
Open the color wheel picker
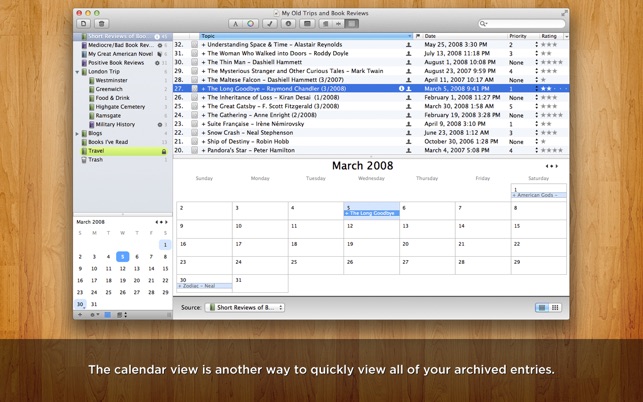251,24
